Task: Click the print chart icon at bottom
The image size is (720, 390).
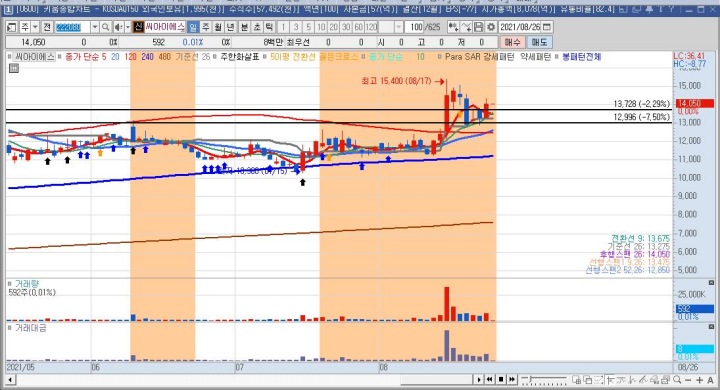Action: tap(666, 379)
